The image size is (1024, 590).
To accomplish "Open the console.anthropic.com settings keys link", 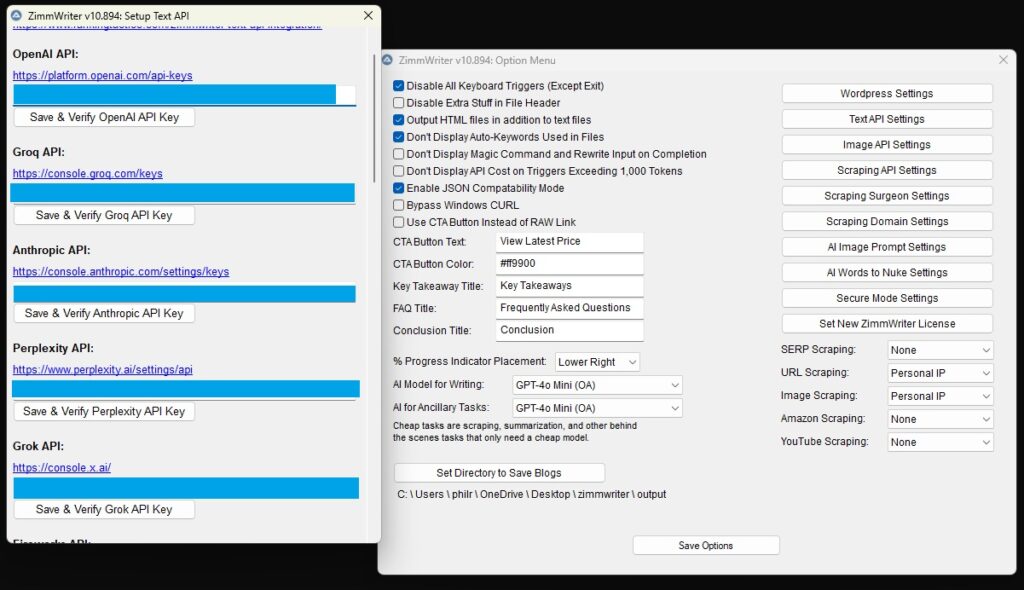I will coord(121,271).
